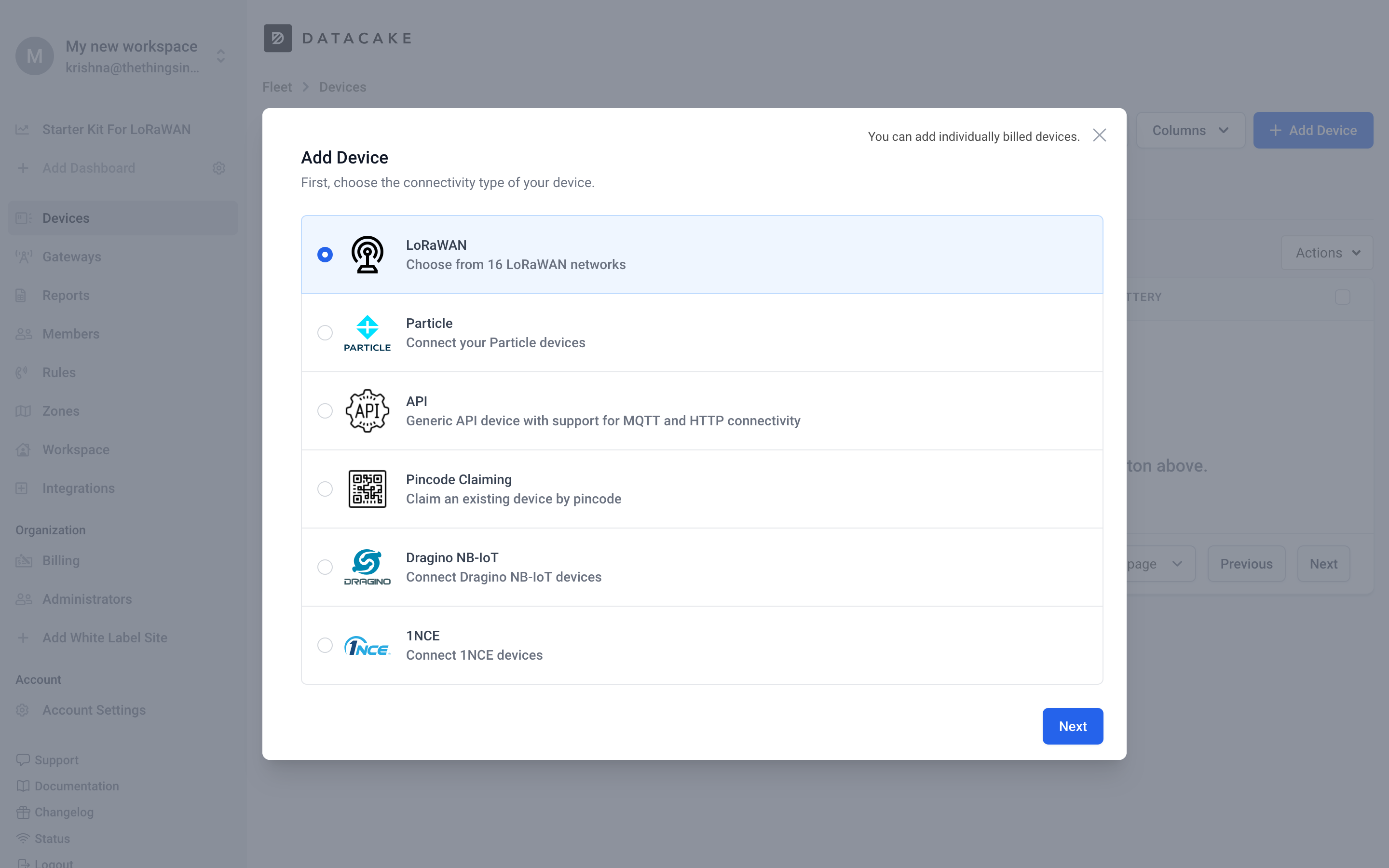Select the API radio button
Image resolution: width=1389 pixels, height=868 pixels.
coord(325,410)
